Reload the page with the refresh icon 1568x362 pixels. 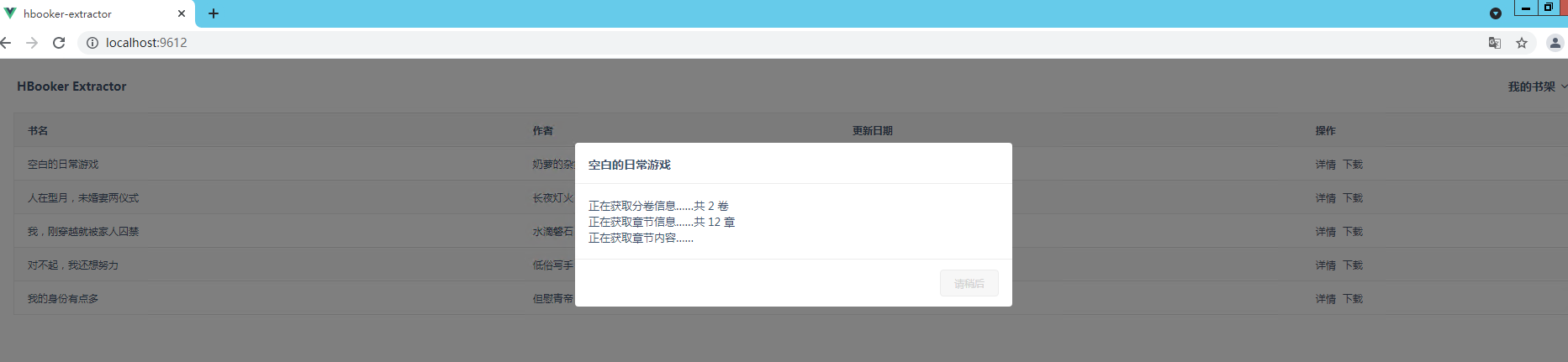point(59,43)
